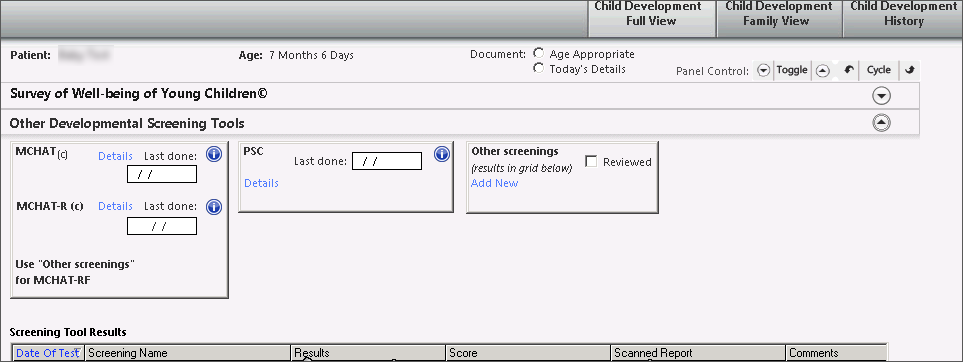Collapse Other Developmental Screening Tools panel
This screenshot has height=362, width=963.
[x=882, y=123]
